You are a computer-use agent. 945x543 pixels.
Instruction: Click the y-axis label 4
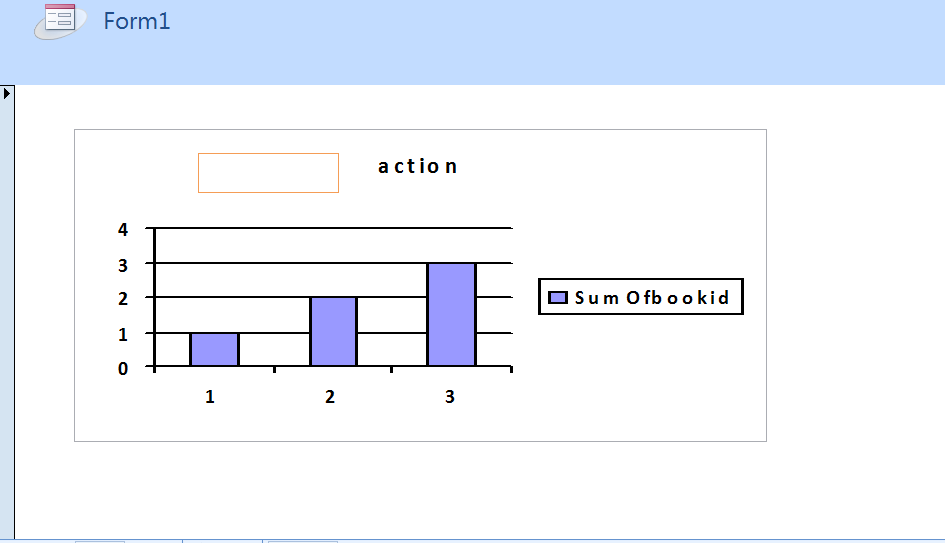[123, 229]
